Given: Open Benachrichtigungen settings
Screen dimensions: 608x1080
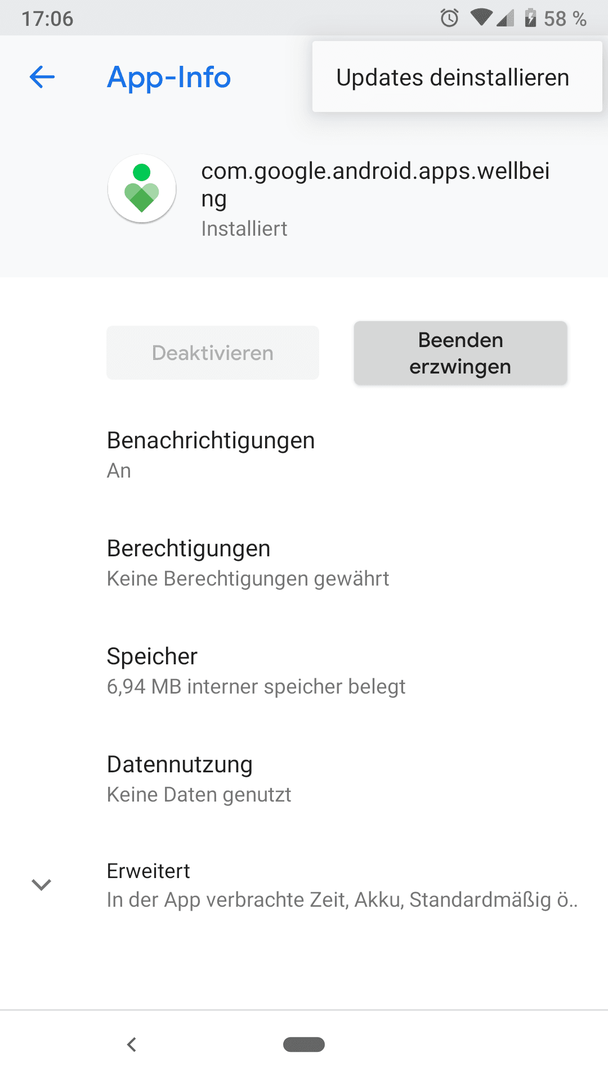Looking at the screenshot, I should 304,455.
